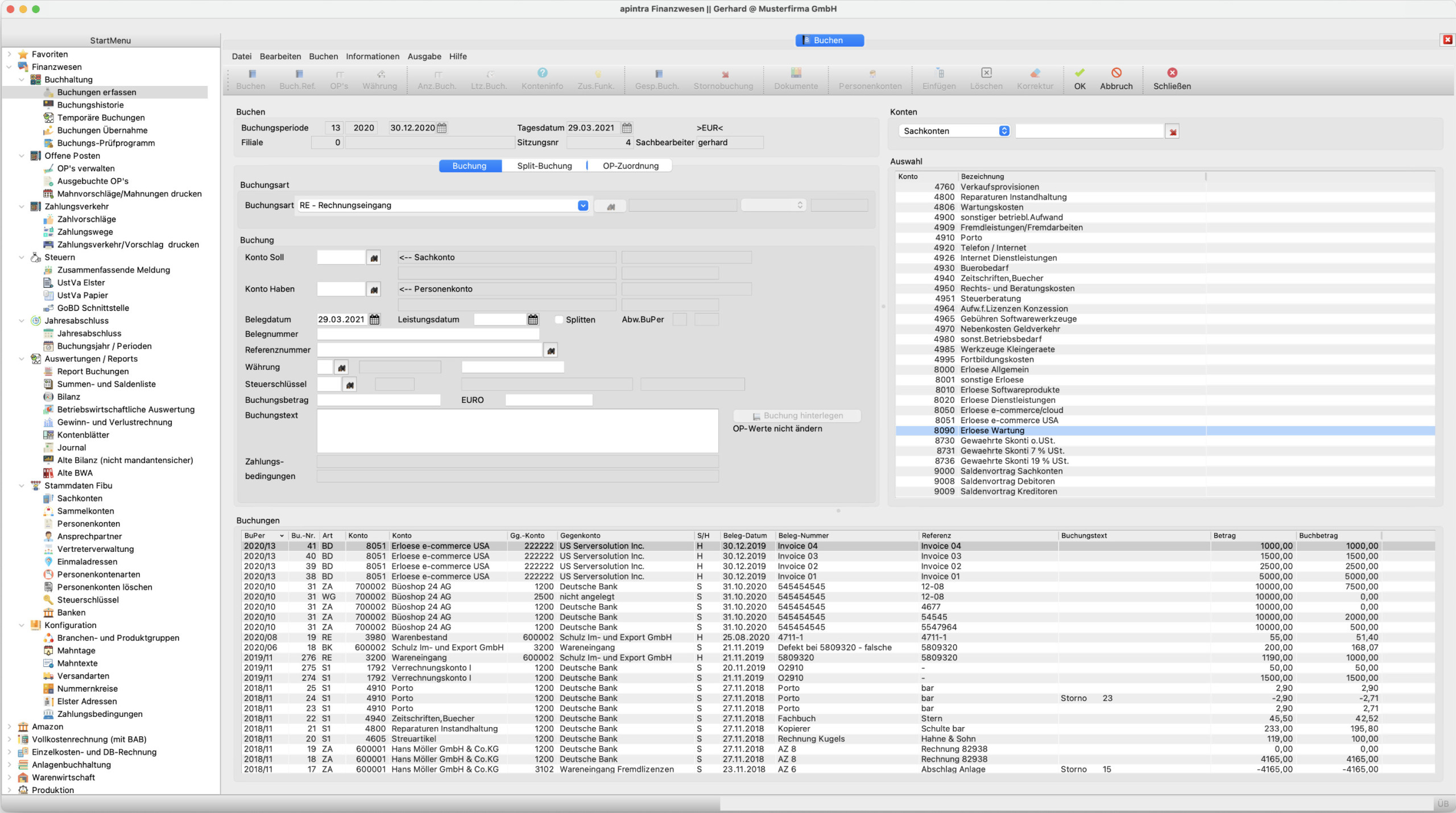Click the Steuerschlüssel search binoculars icon
Image resolution: width=1456 pixels, height=813 pixels.
click(x=350, y=385)
